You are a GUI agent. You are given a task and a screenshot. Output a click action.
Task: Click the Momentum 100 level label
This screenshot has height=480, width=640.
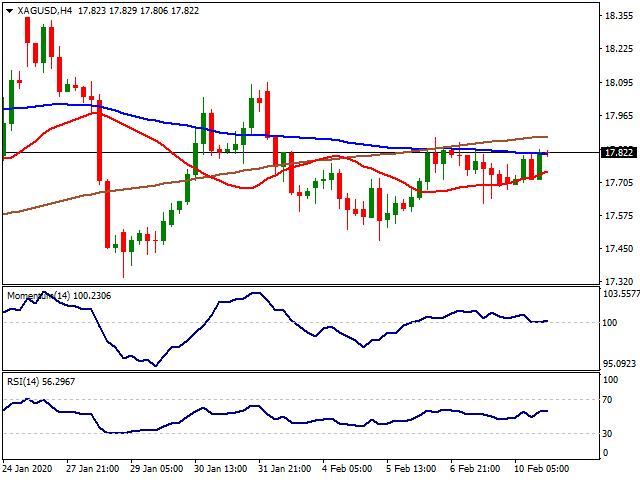610,322
